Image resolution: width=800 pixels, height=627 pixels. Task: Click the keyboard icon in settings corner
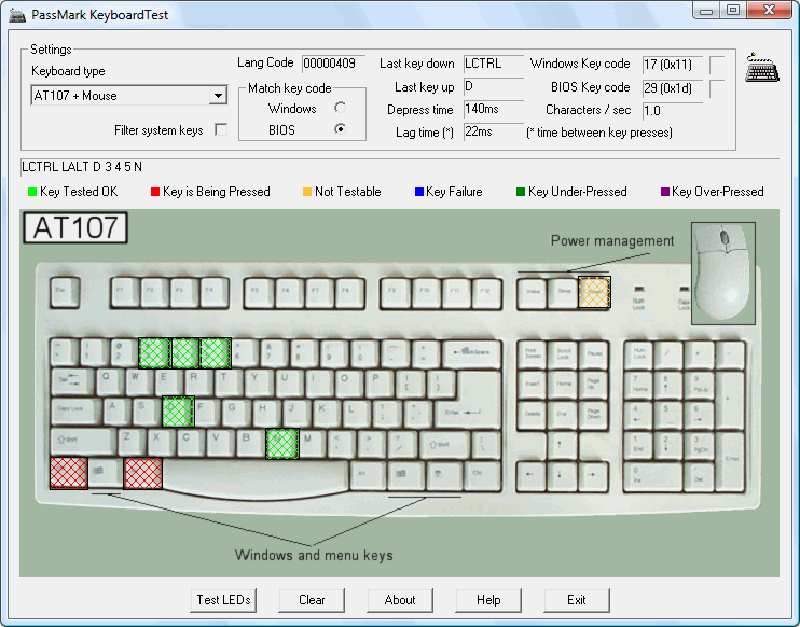(762, 67)
